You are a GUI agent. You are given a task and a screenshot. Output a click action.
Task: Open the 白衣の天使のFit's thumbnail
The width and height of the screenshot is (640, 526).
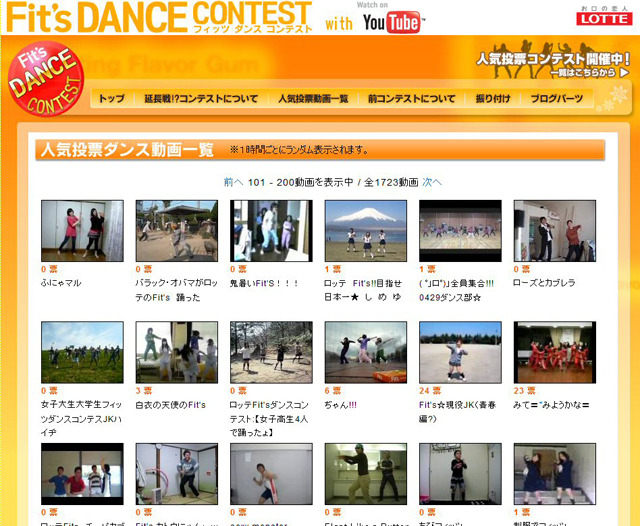tap(177, 352)
